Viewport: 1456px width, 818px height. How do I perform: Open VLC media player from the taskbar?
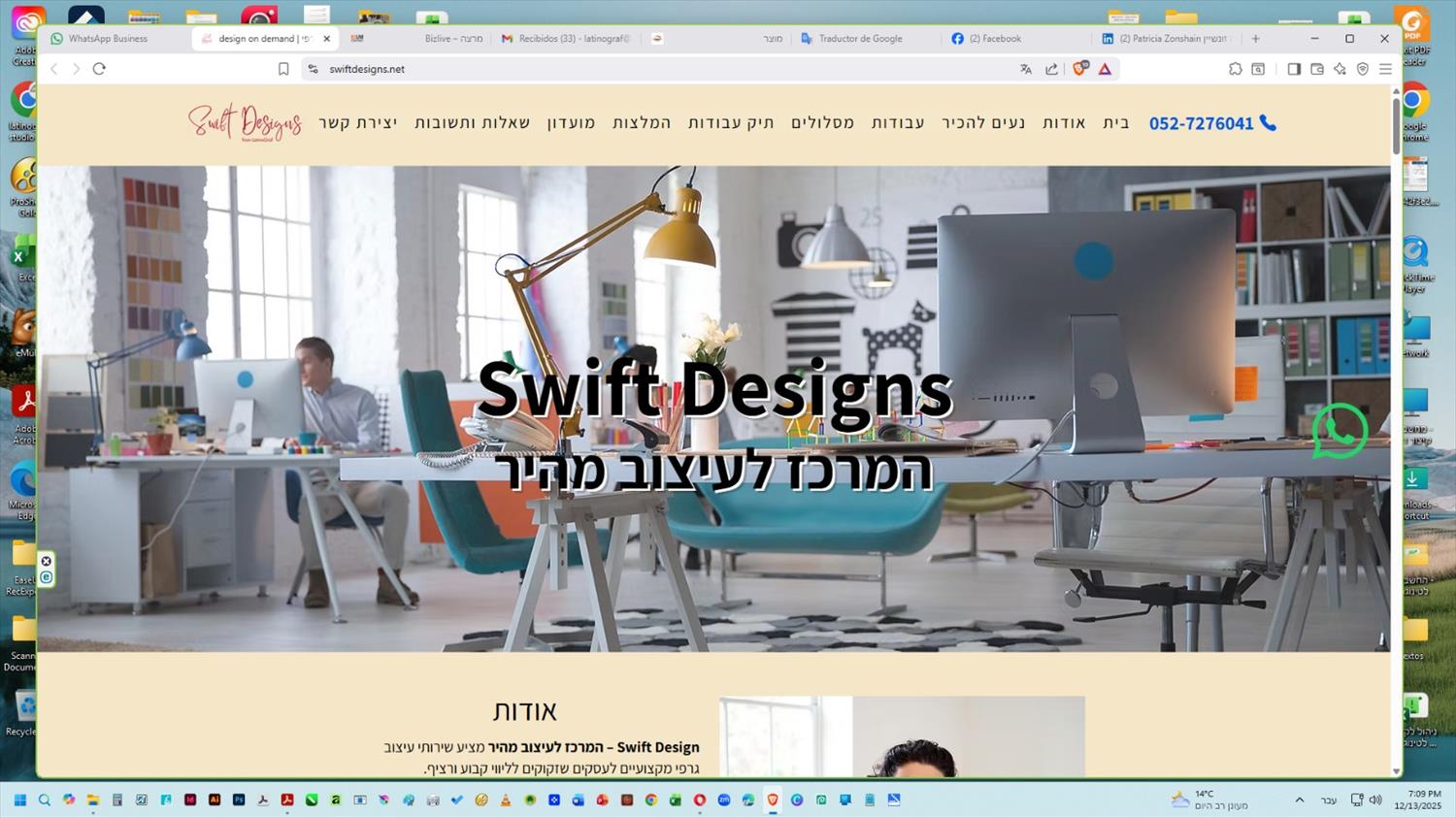[x=506, y=801]
